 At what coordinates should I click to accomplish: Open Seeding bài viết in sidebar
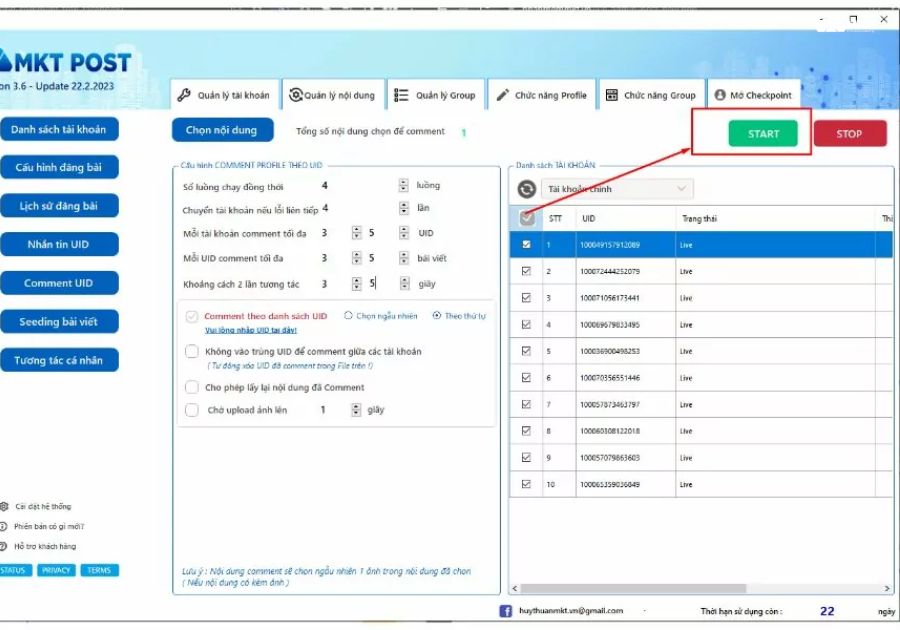59,322
